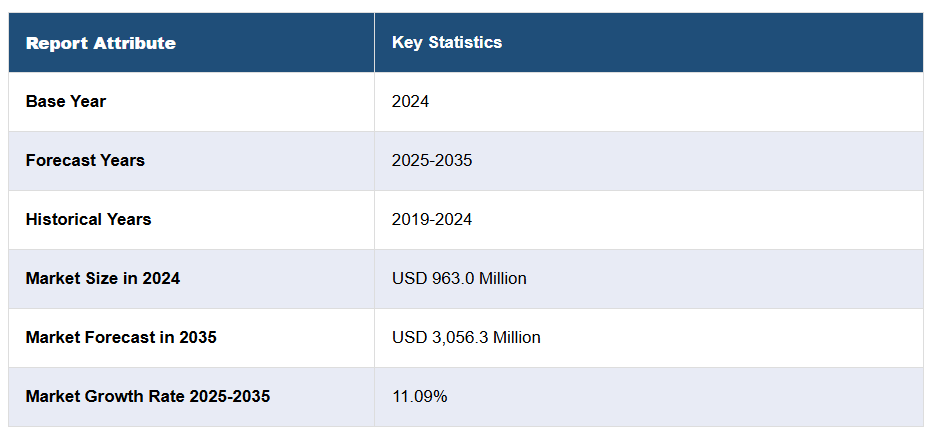Screen dimensions: 930x434
Task: Select the Market Growth Rate 2025-2035 label
Action: coord(148,396)
